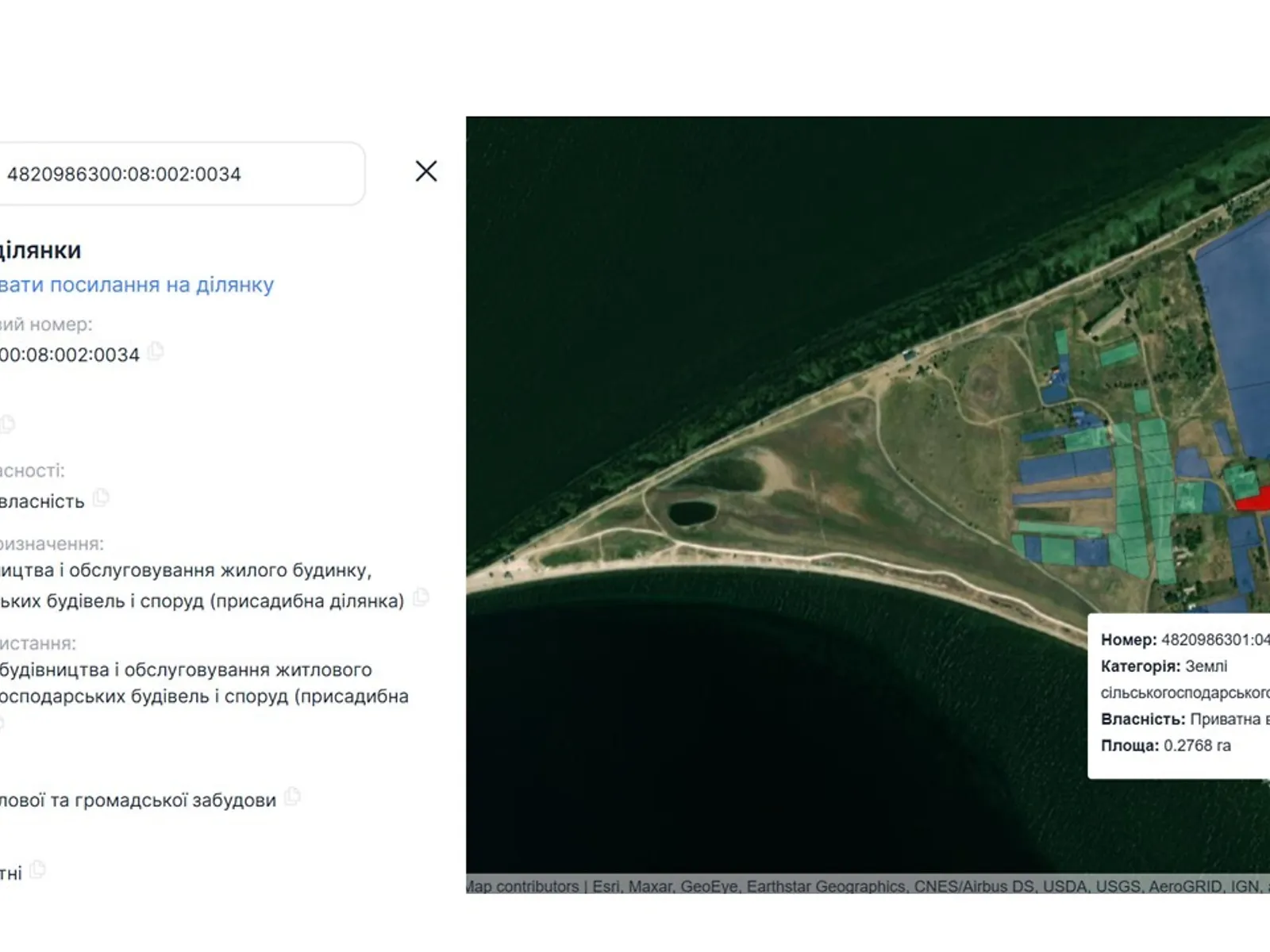The width and height of the screenshot is (1270, 952).
Task: Copy cadastral number ending 08:002:0034
Action: tap(156, 351)
